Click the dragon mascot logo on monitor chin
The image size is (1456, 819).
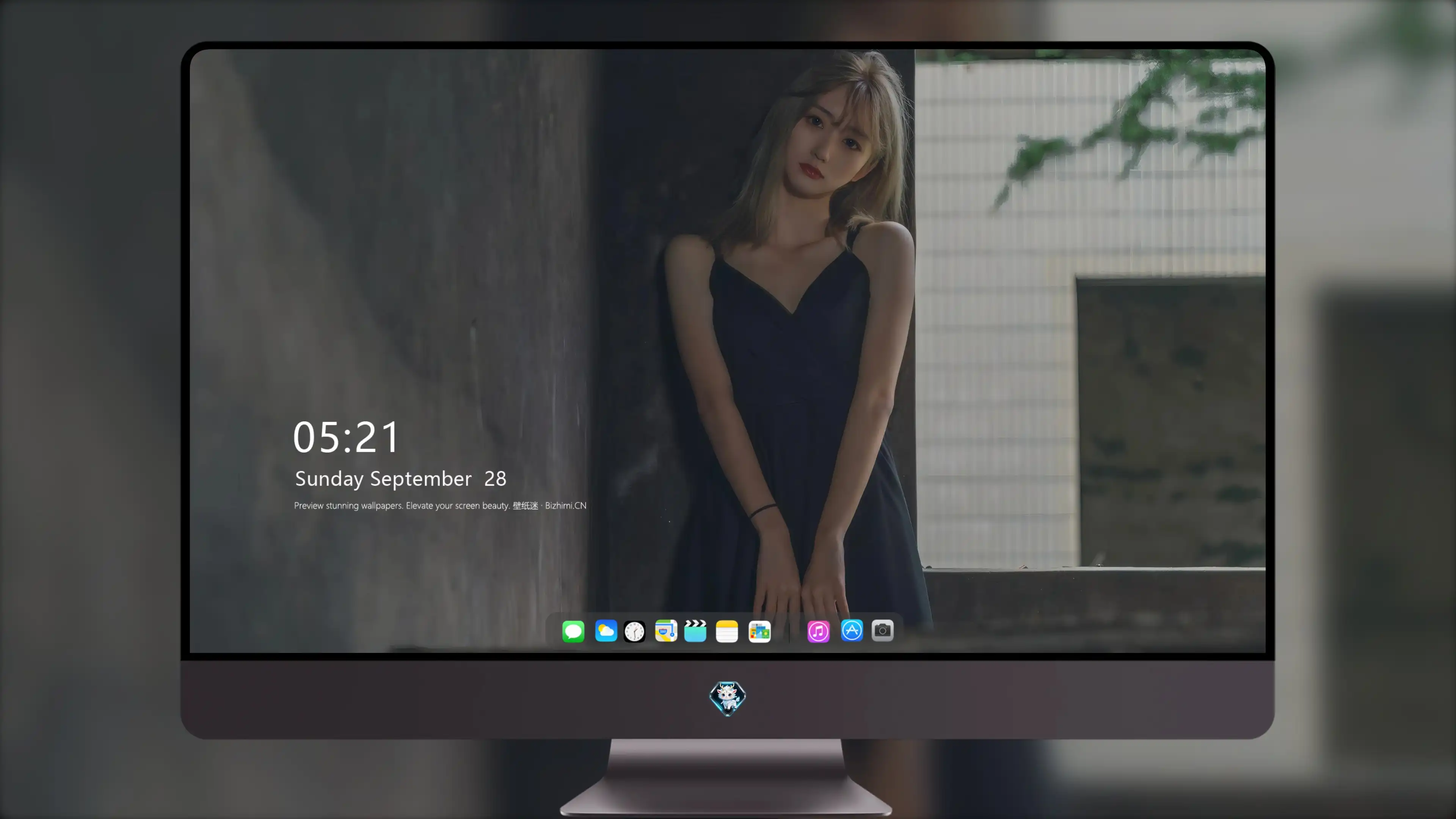pyautogui.click(x=728, y=698)
